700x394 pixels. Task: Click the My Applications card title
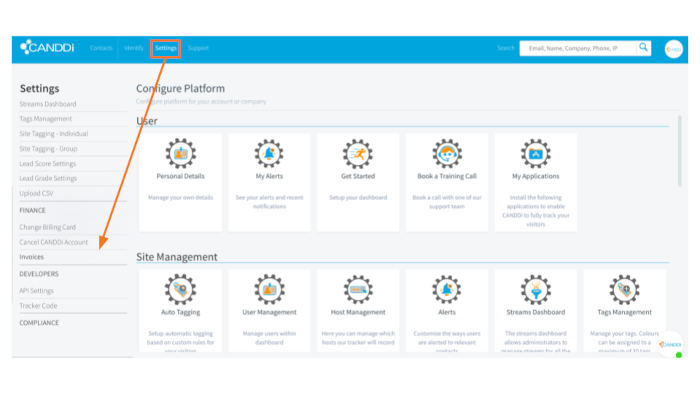(536, 176)
